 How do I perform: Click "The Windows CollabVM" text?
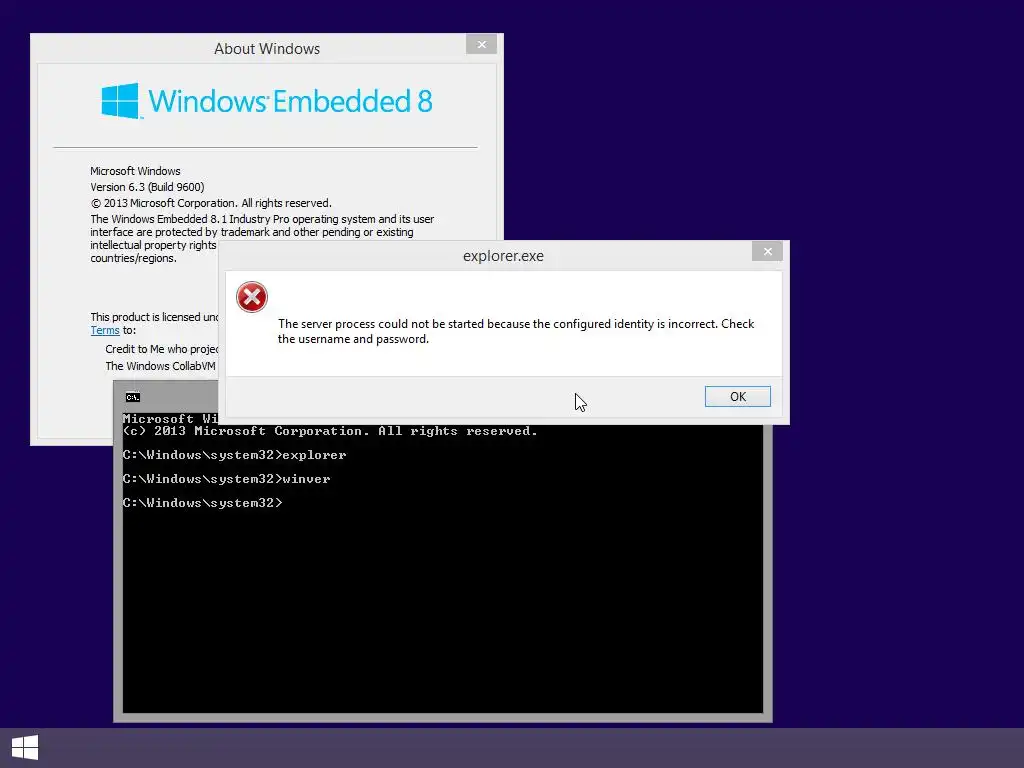tap(161, 366)
